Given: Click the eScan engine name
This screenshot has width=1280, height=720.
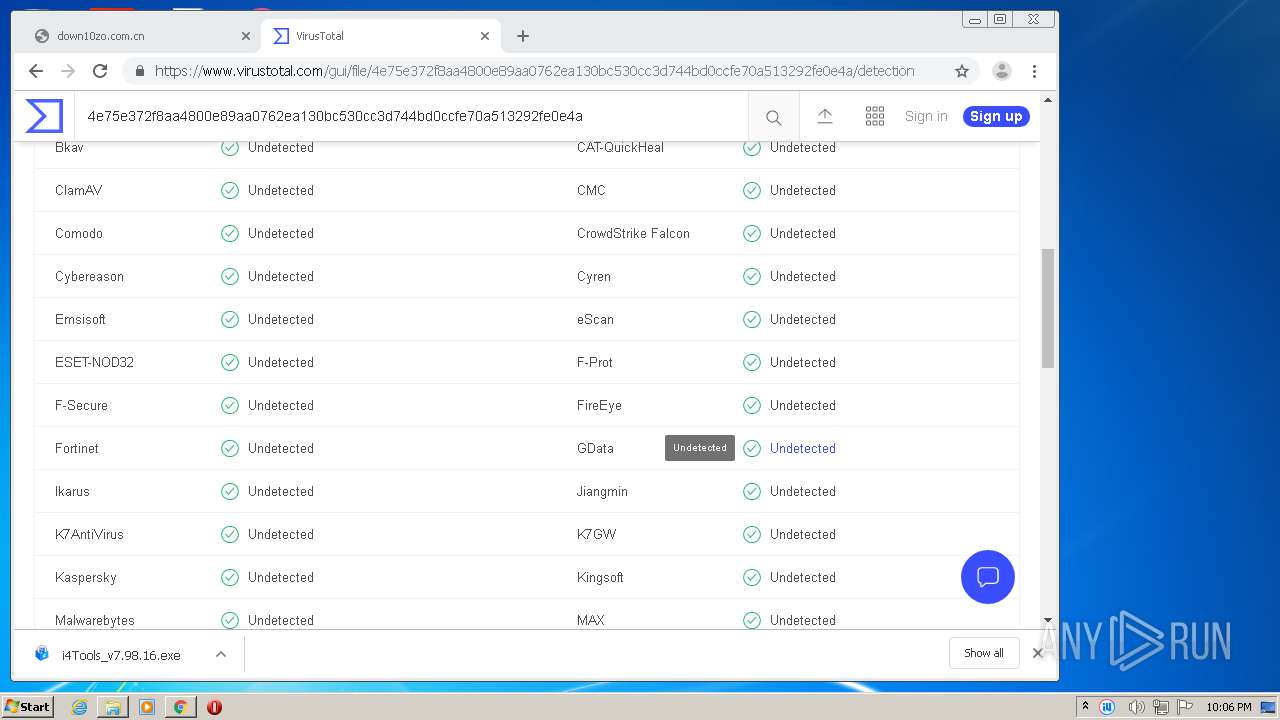Looking at the screenshot, I should click(x=595, y=319).
